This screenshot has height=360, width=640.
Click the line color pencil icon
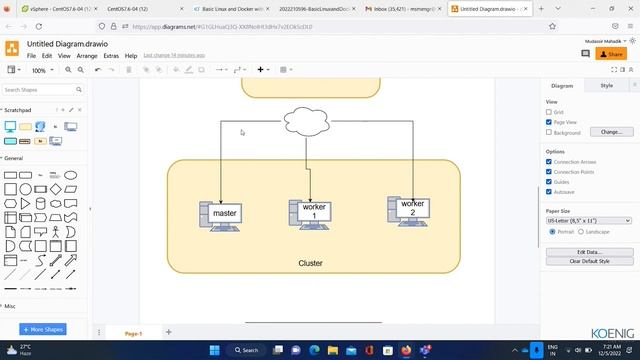coord(189,70)
